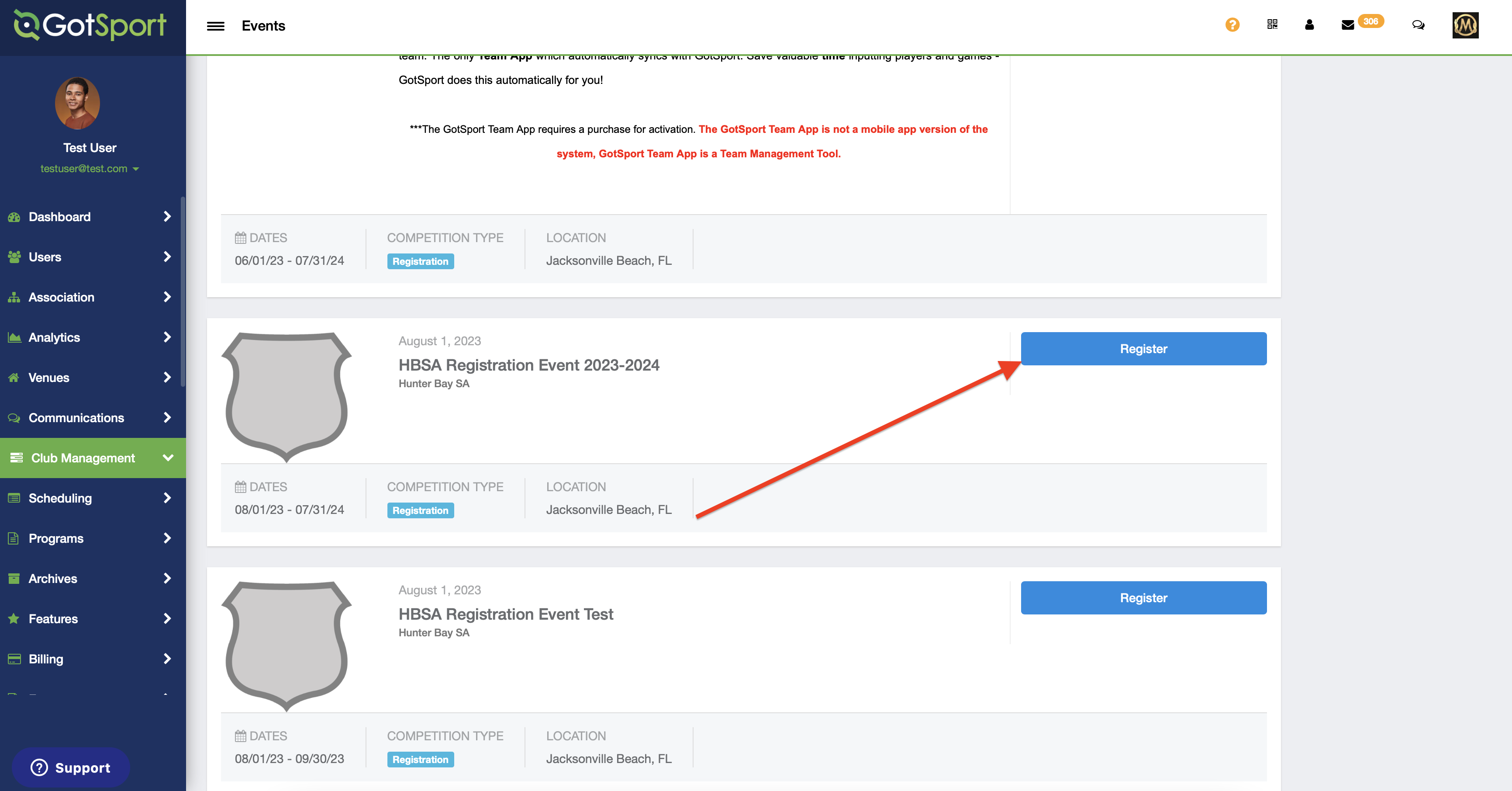Screen dimensions: 1512x791
Task: Click shield logo of HBSA Registration Event Test
Action: pos(287,646)
